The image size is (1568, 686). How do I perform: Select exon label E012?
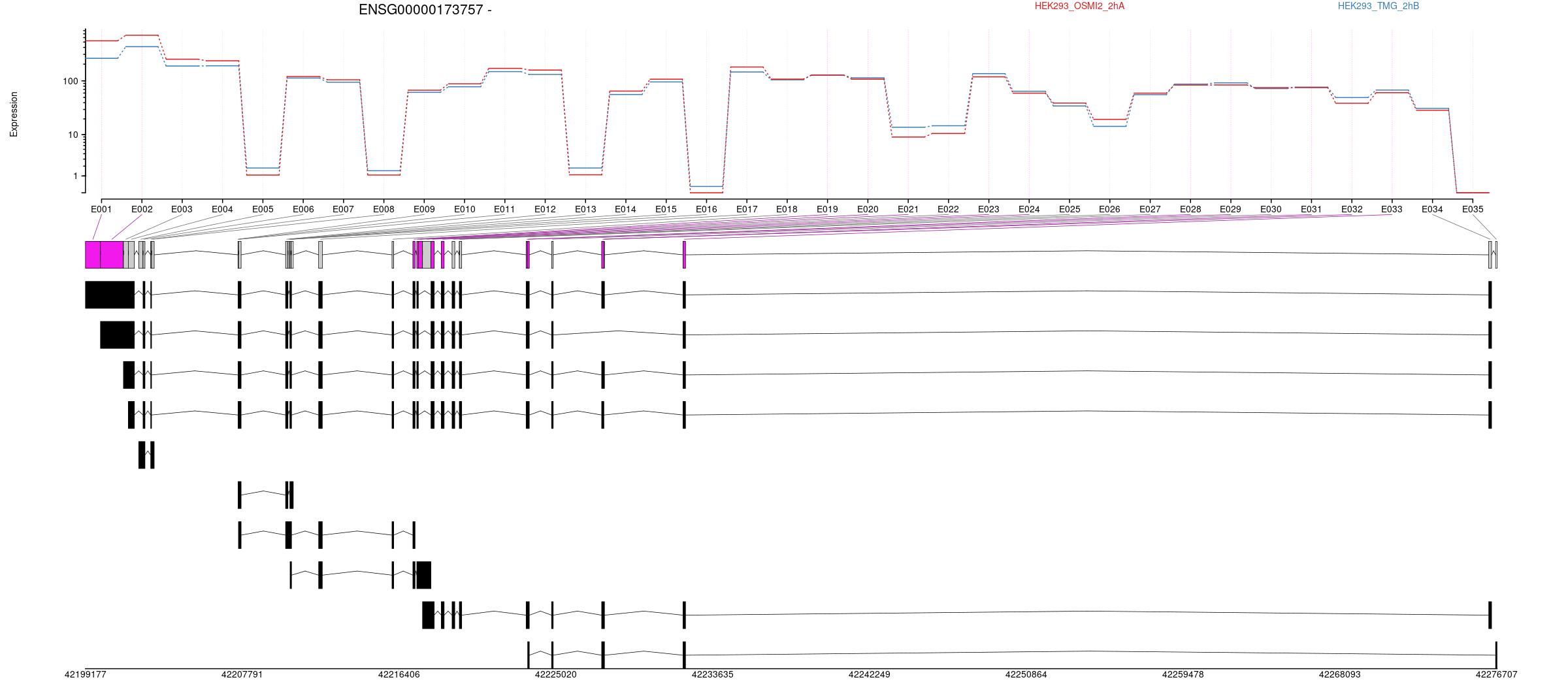[545, 209]
